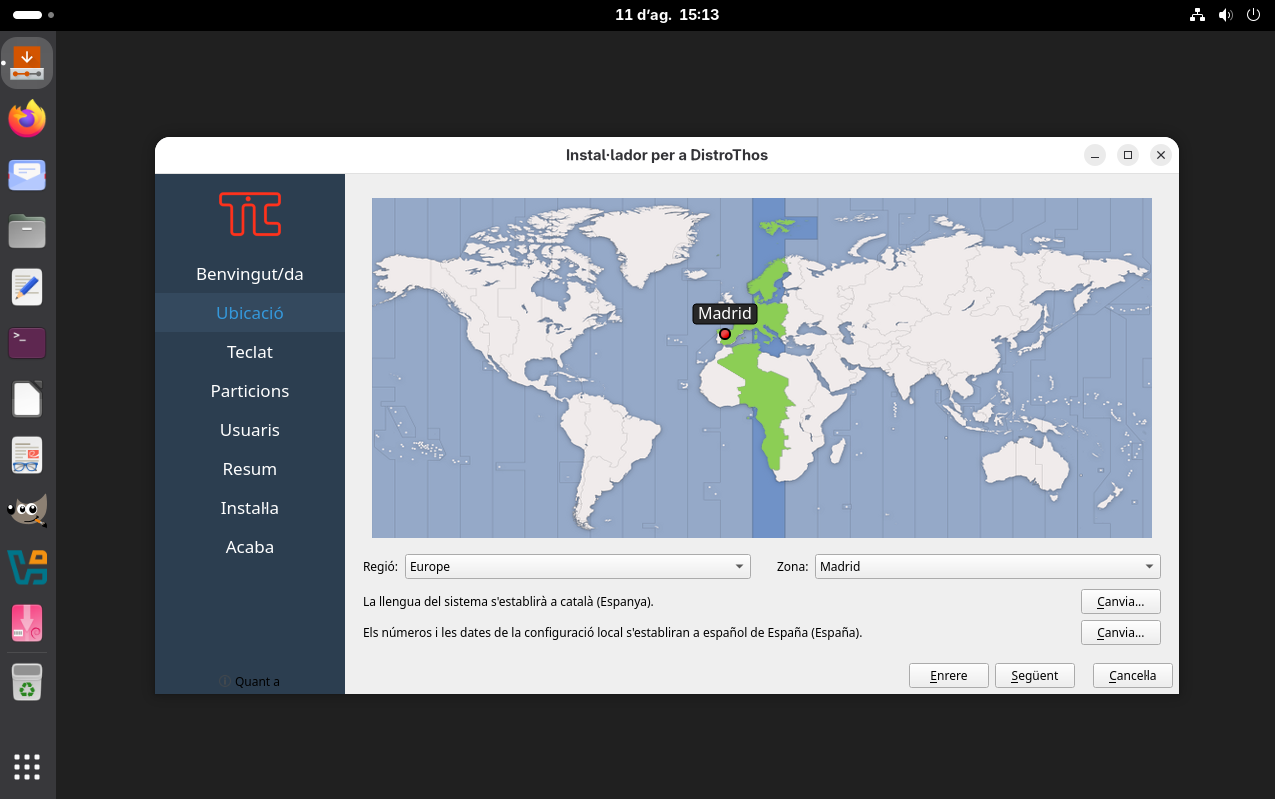The height and width of the screenshot is (800, 1275).
Task: Click the system language text line
Action: pos(508,602)
